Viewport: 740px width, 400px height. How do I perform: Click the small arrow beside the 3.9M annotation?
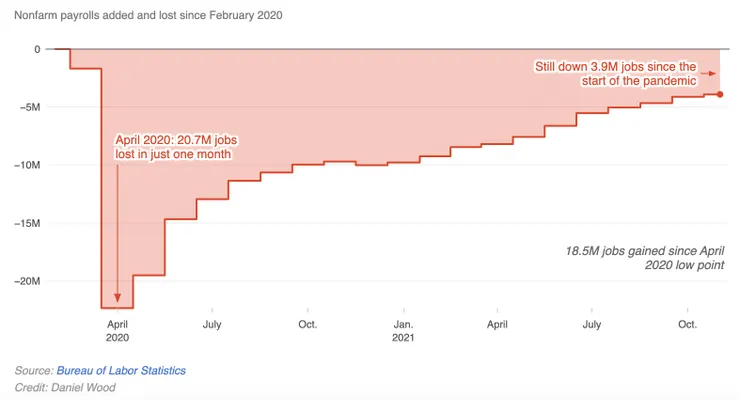pyautogui.click(x=708, y=74)
